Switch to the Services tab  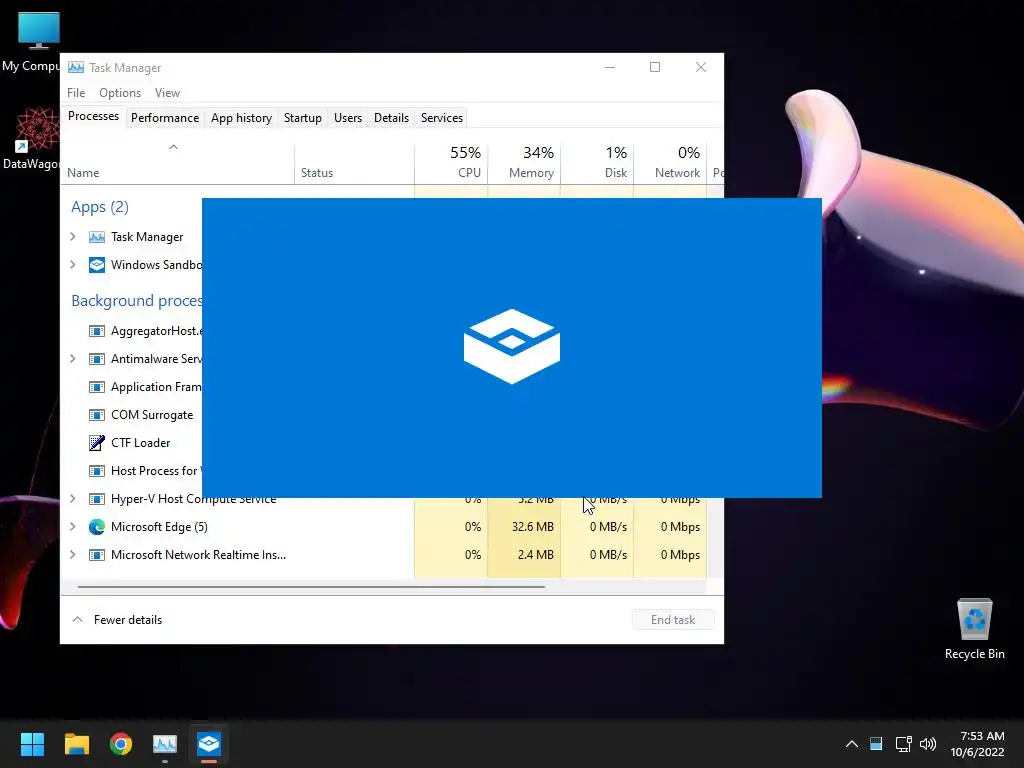click(x=441, y=118)
